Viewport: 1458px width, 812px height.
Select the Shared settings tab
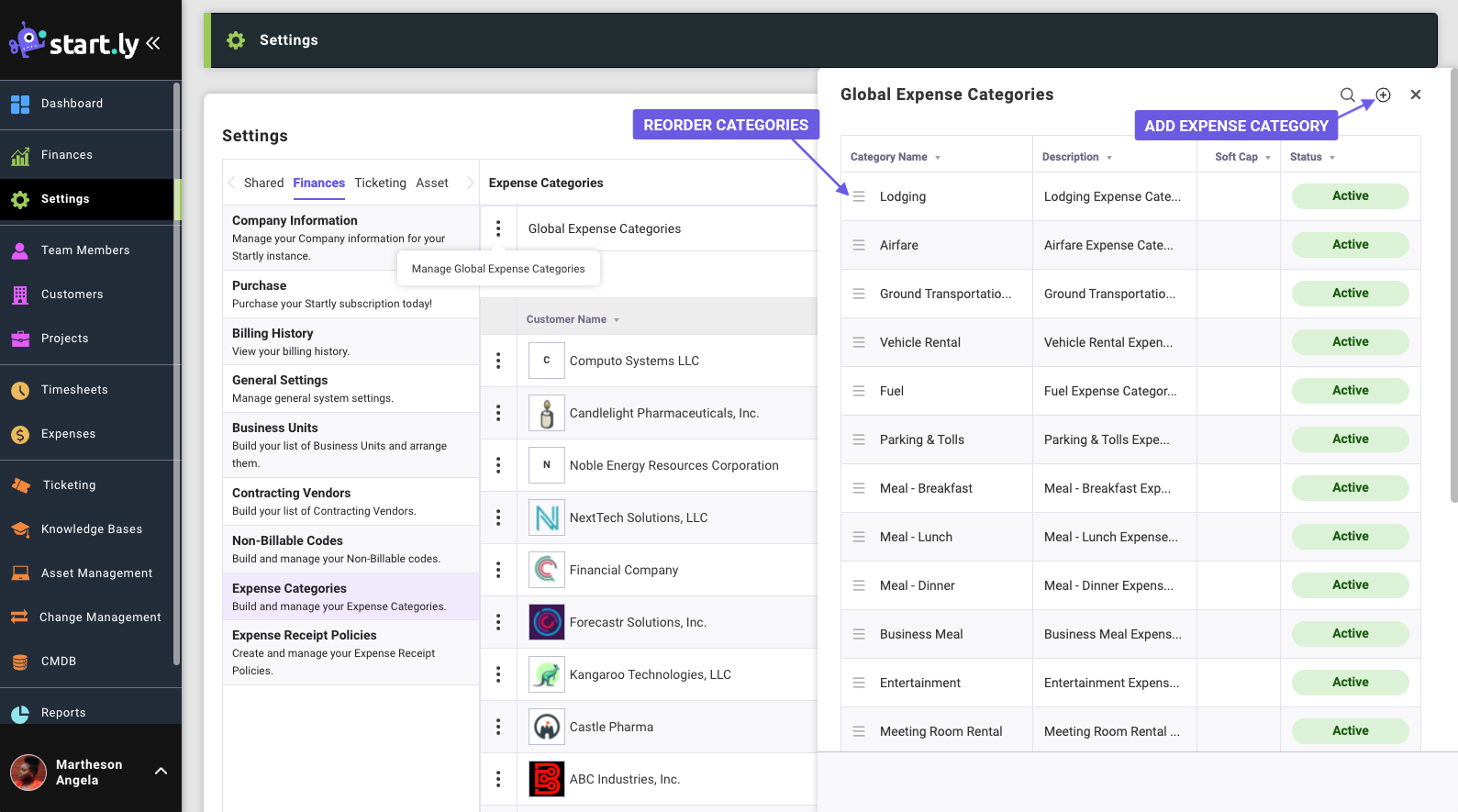[263, 183]
